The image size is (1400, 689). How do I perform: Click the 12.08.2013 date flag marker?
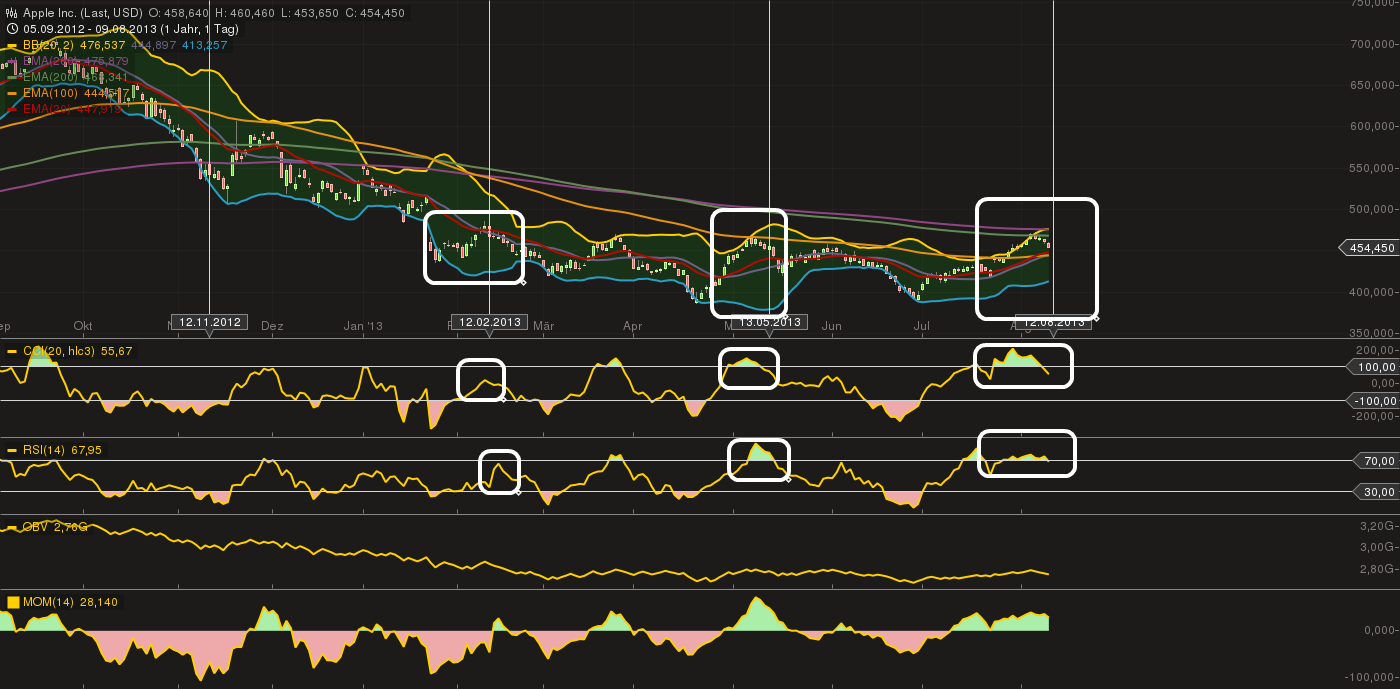[1053, 322]
